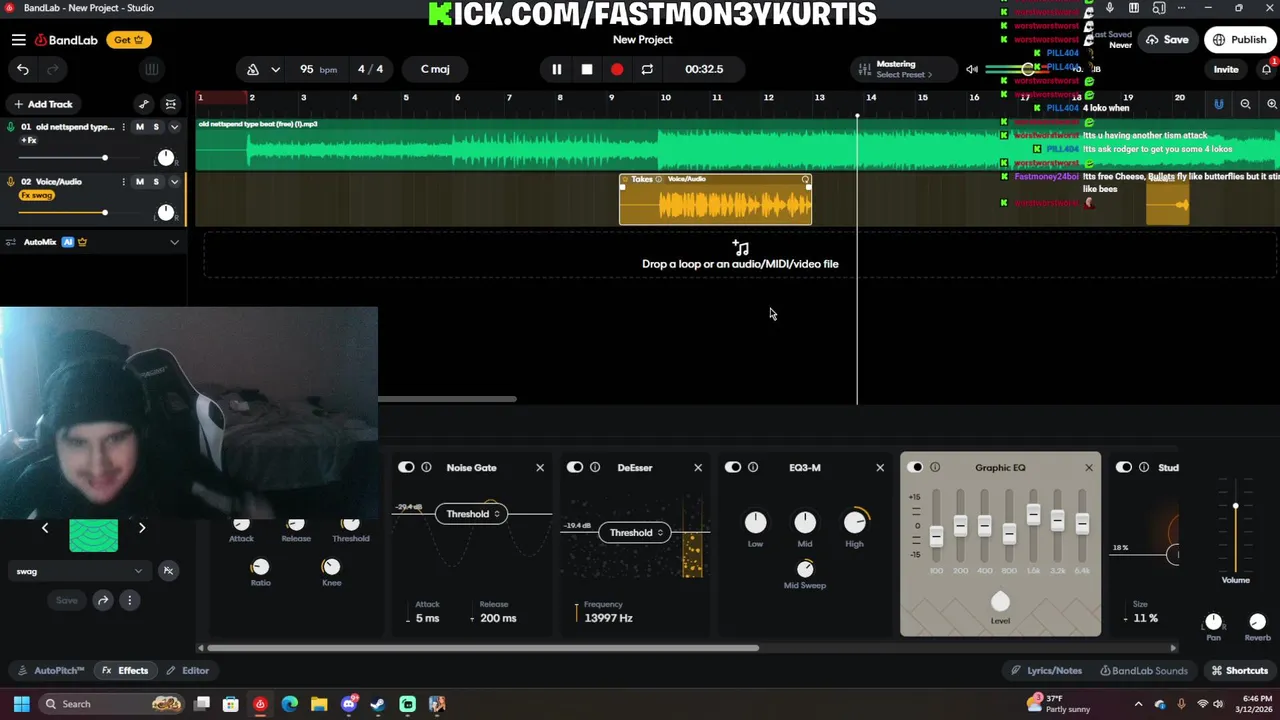Select the C maj key button
Image resolution: width=1280 pixels, height=720 pixels.
click(x=435, y=69)
